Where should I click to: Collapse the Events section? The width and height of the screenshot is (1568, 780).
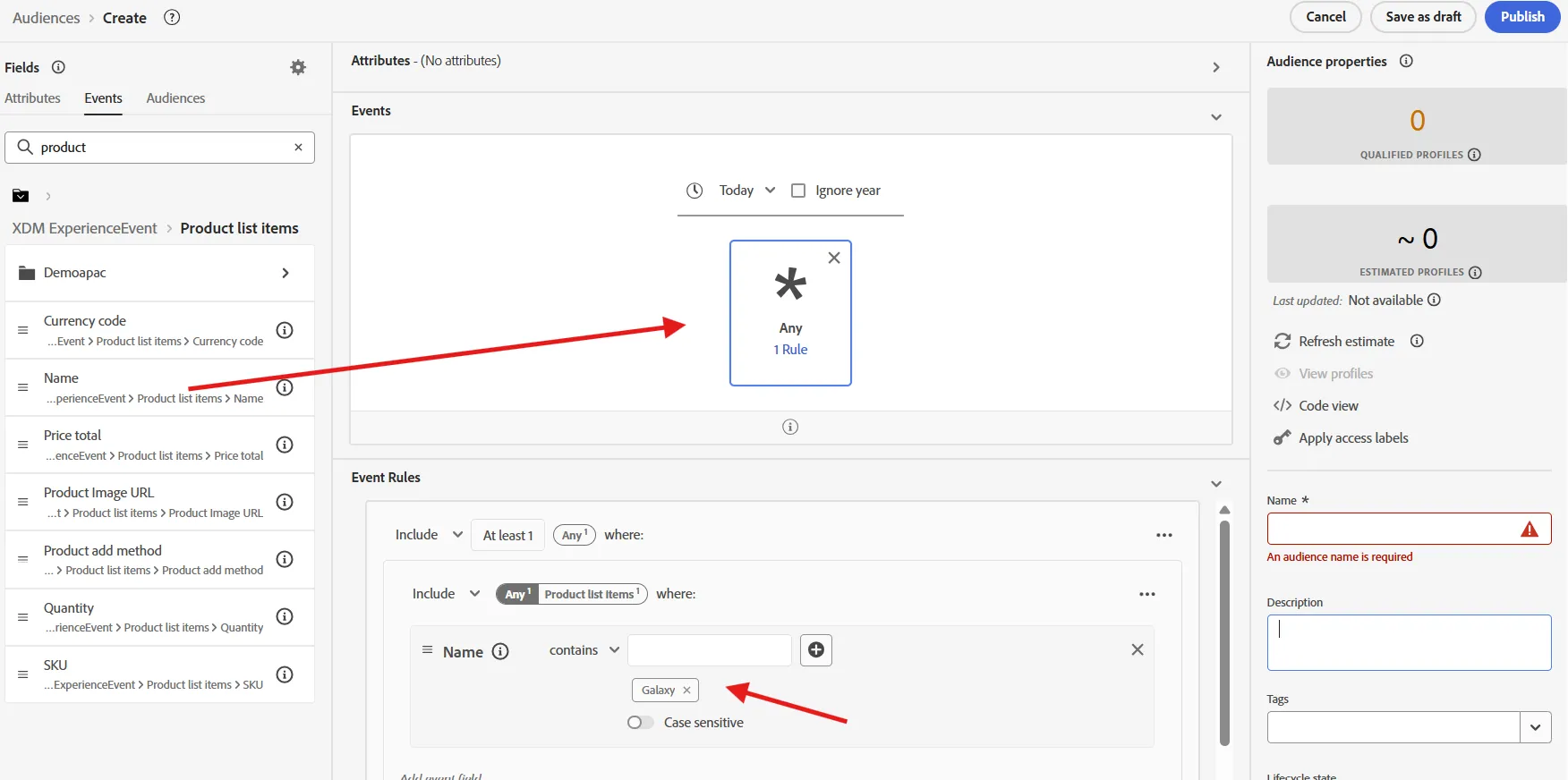click(1216, 117)
